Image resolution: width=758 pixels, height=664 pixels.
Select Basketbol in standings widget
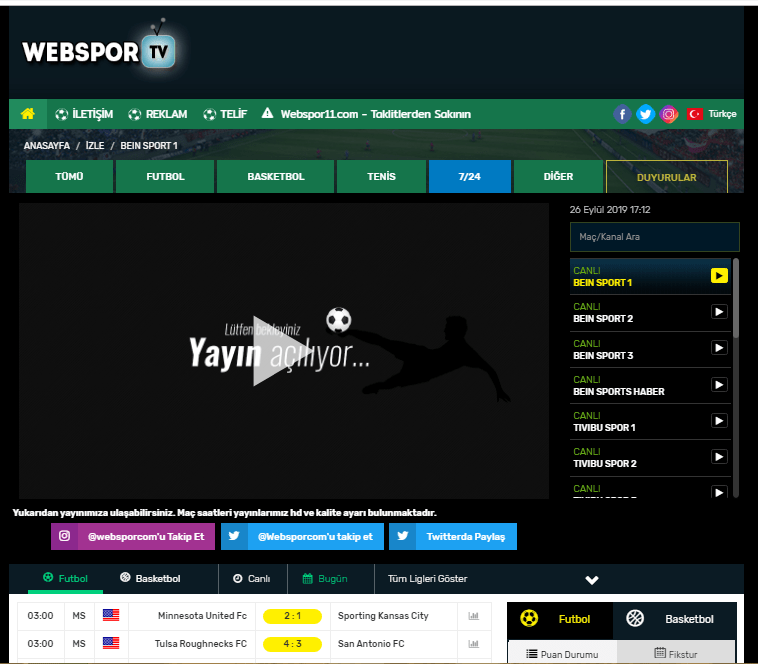675,620
